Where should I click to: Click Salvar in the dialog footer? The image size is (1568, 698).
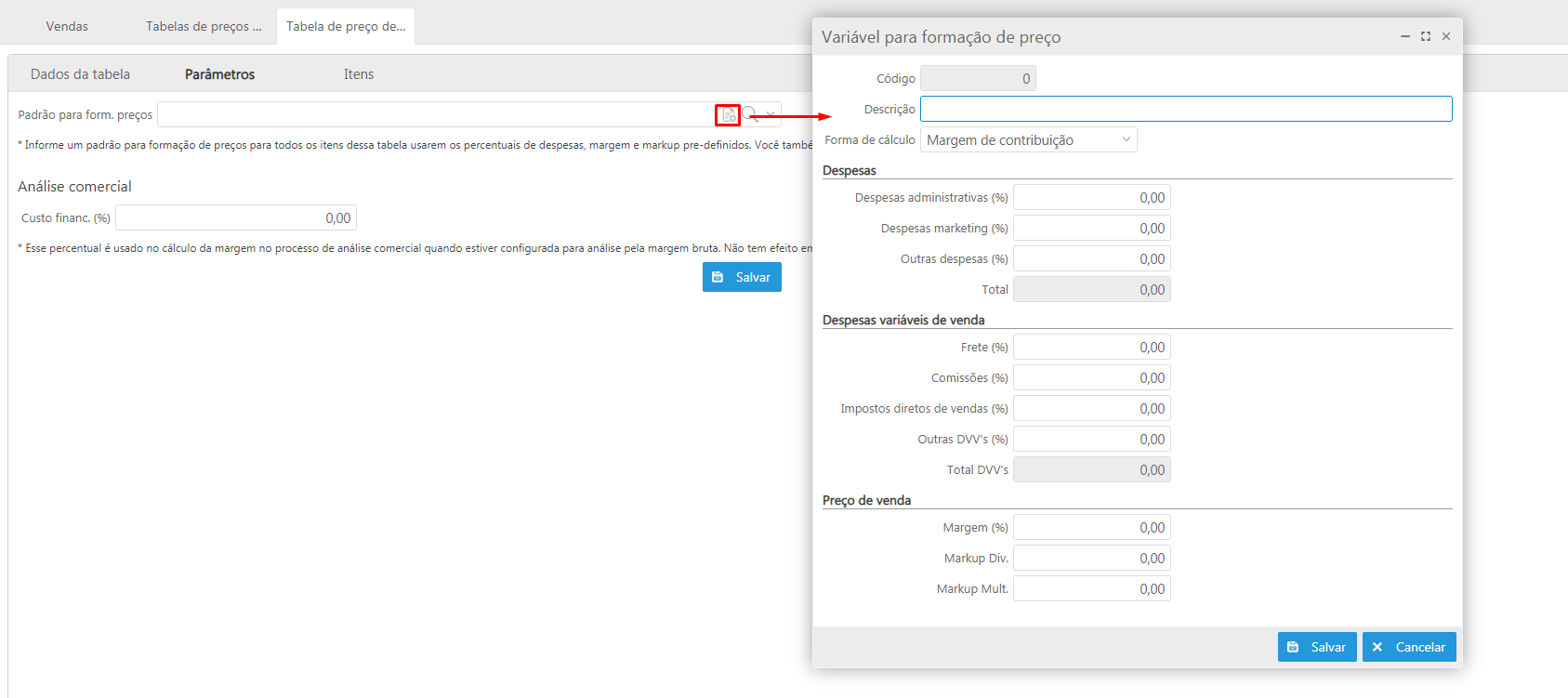pyautogui.click(x=1317, y=647)
